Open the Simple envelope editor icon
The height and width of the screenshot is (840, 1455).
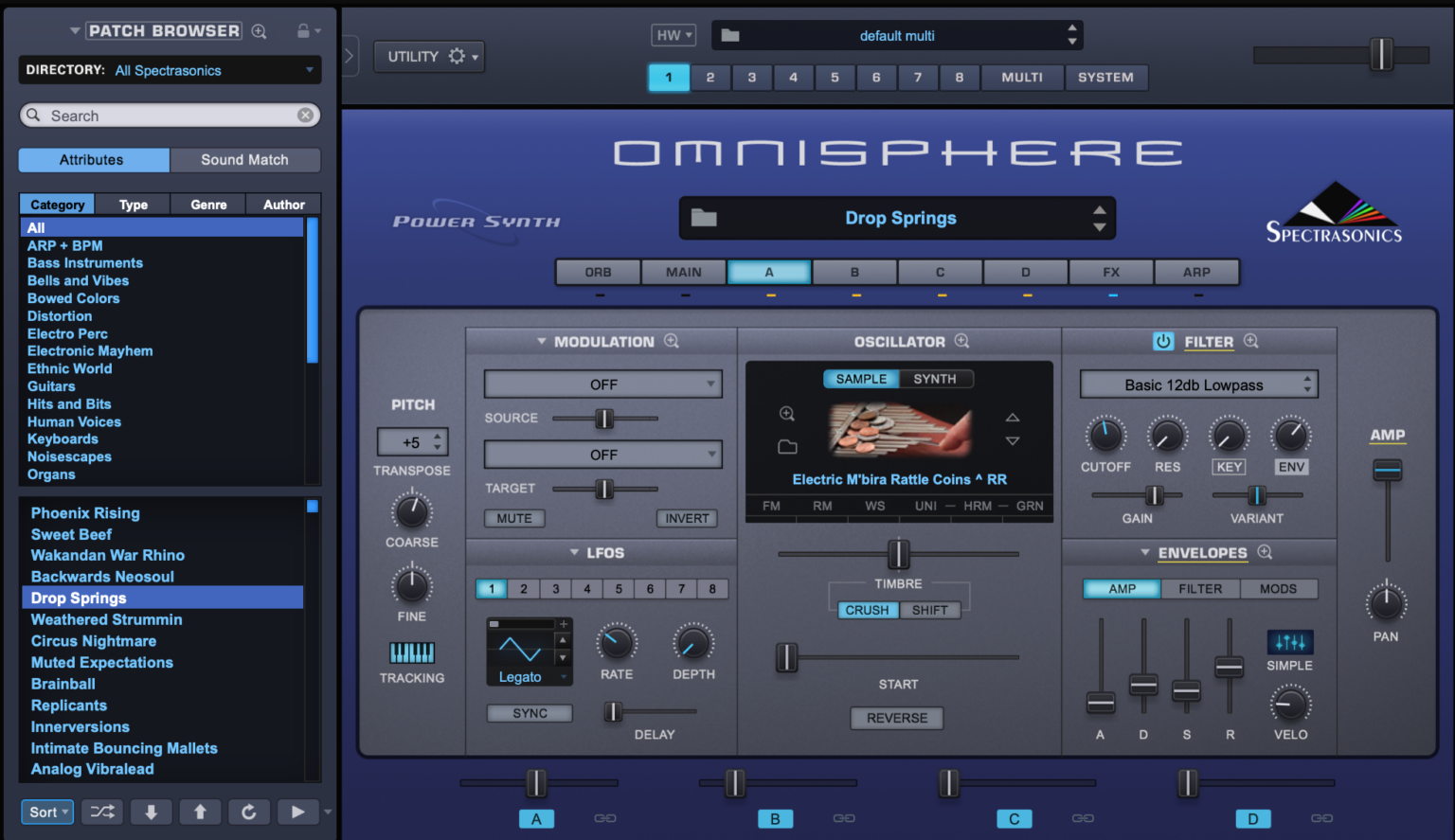pyautogui.click(x=1289, y=643)
